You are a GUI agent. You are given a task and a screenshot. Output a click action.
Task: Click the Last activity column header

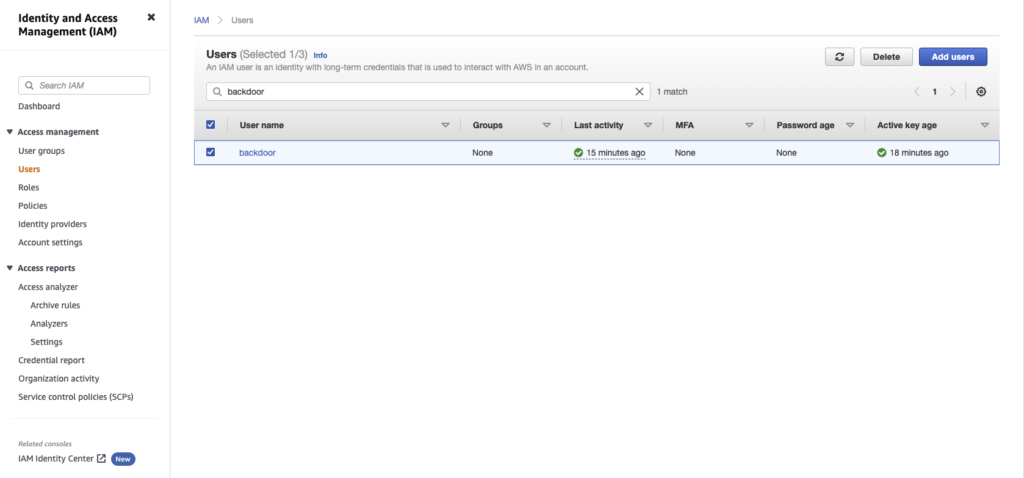[599, 125]
